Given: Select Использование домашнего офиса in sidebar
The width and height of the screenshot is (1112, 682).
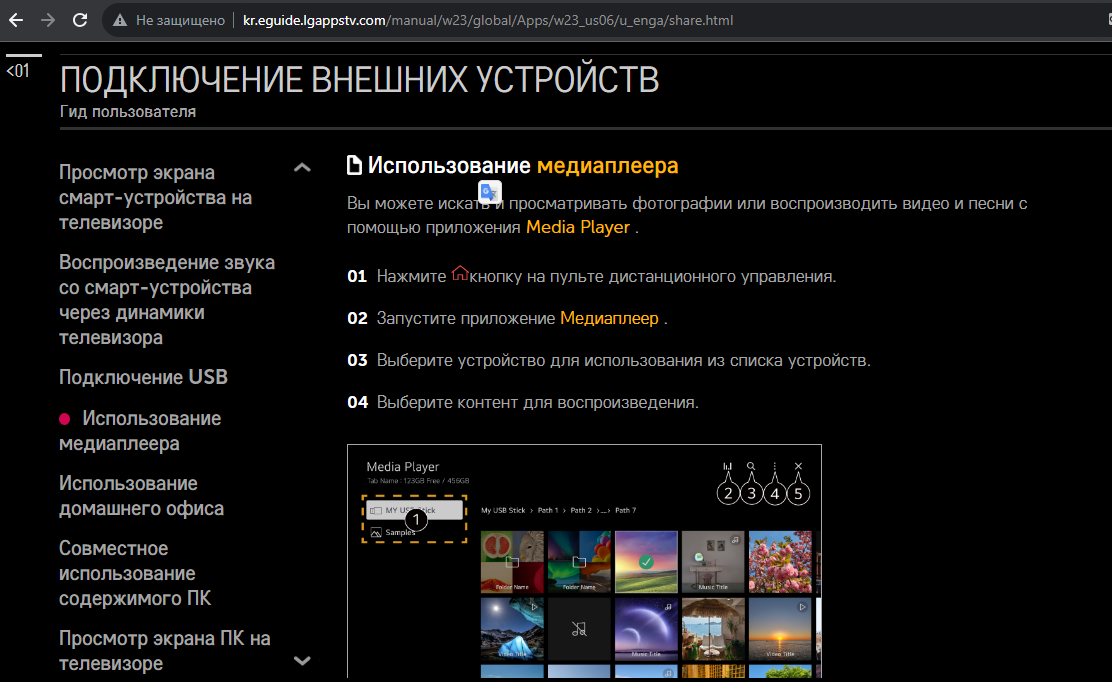Looking at the screenshot, I should [x=141, y=496].
